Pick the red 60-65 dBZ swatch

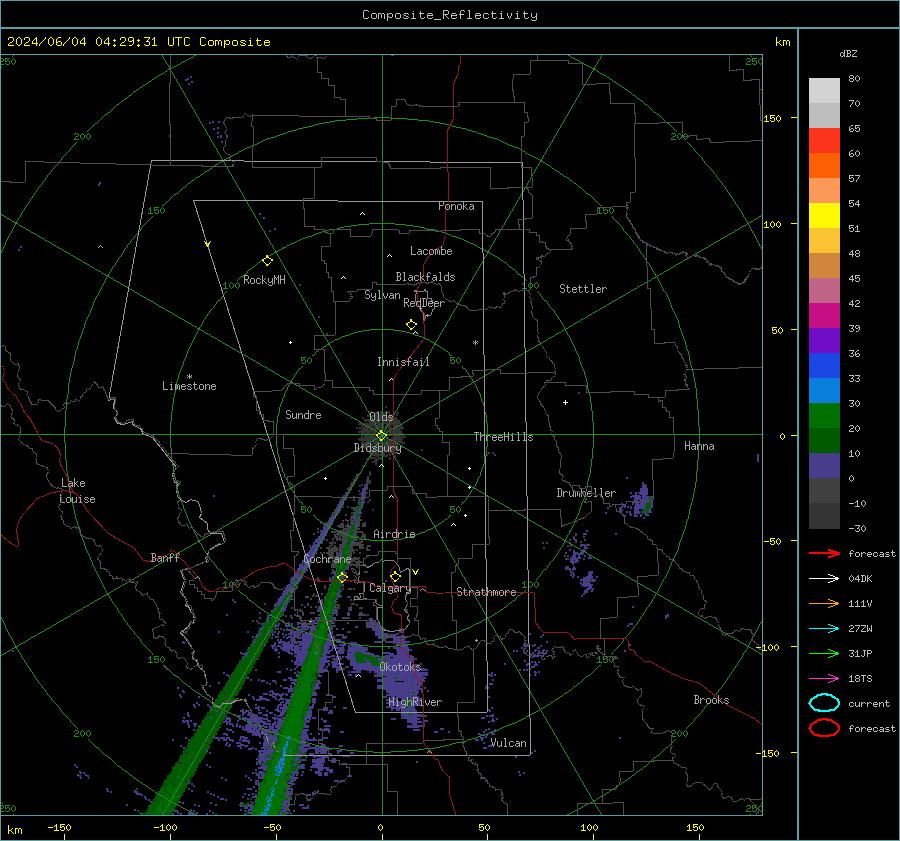point(824,141)
